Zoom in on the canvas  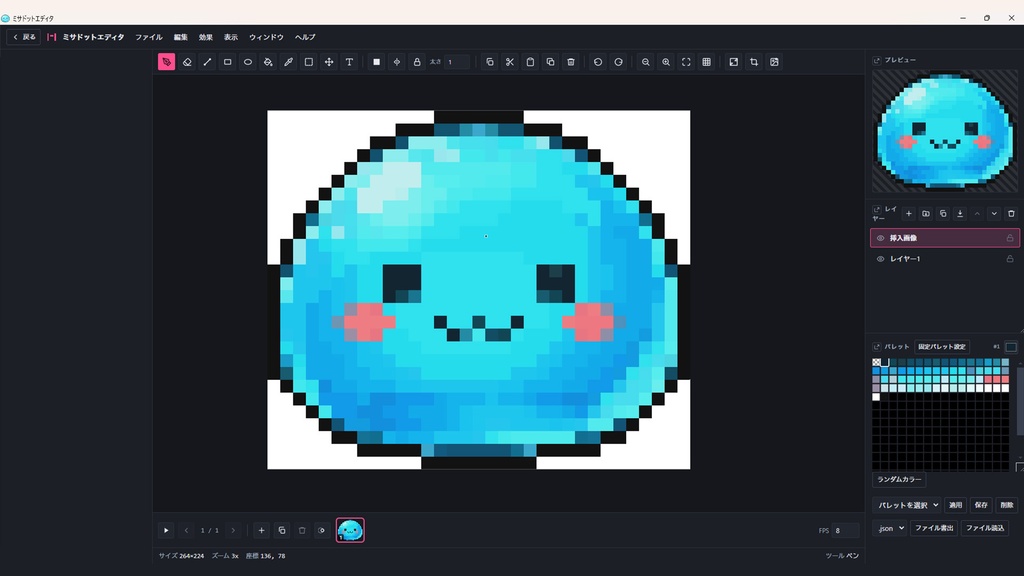click(665, 62)
